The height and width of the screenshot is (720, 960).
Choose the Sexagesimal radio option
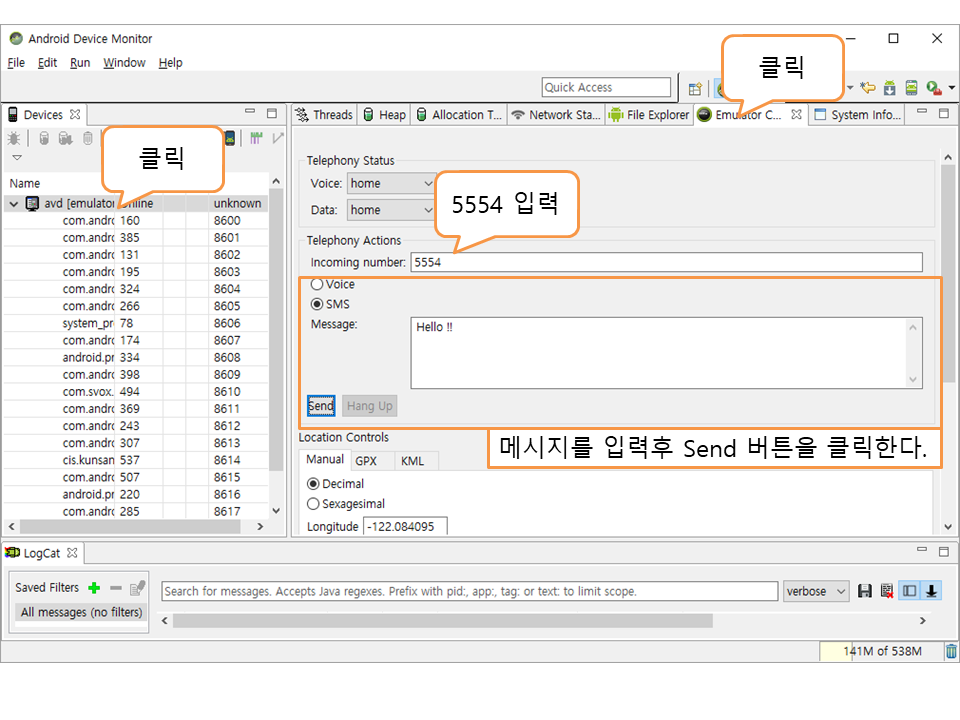click(314, 504)
